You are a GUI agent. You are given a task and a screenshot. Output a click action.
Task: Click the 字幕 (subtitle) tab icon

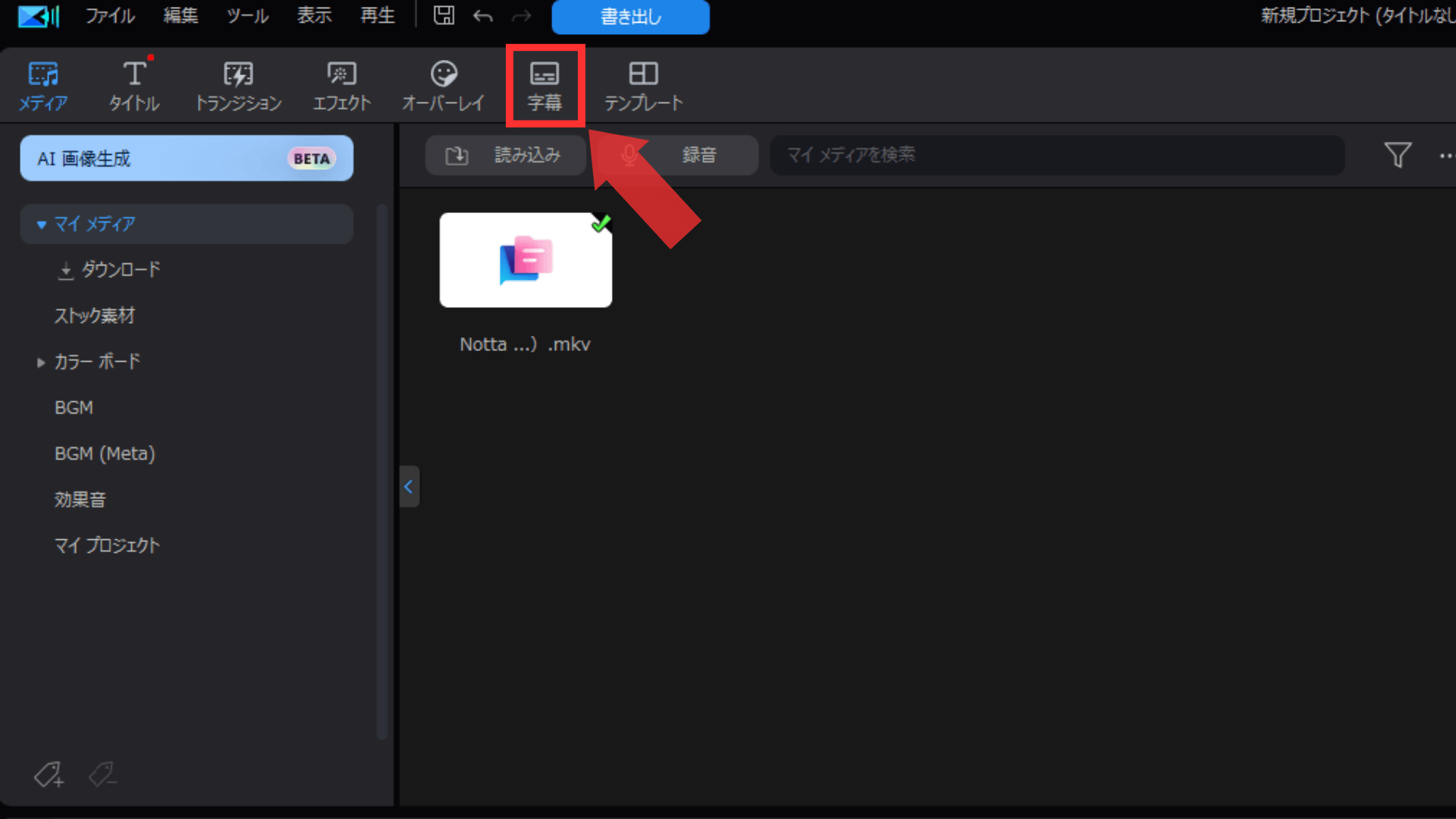coord(545,85)
